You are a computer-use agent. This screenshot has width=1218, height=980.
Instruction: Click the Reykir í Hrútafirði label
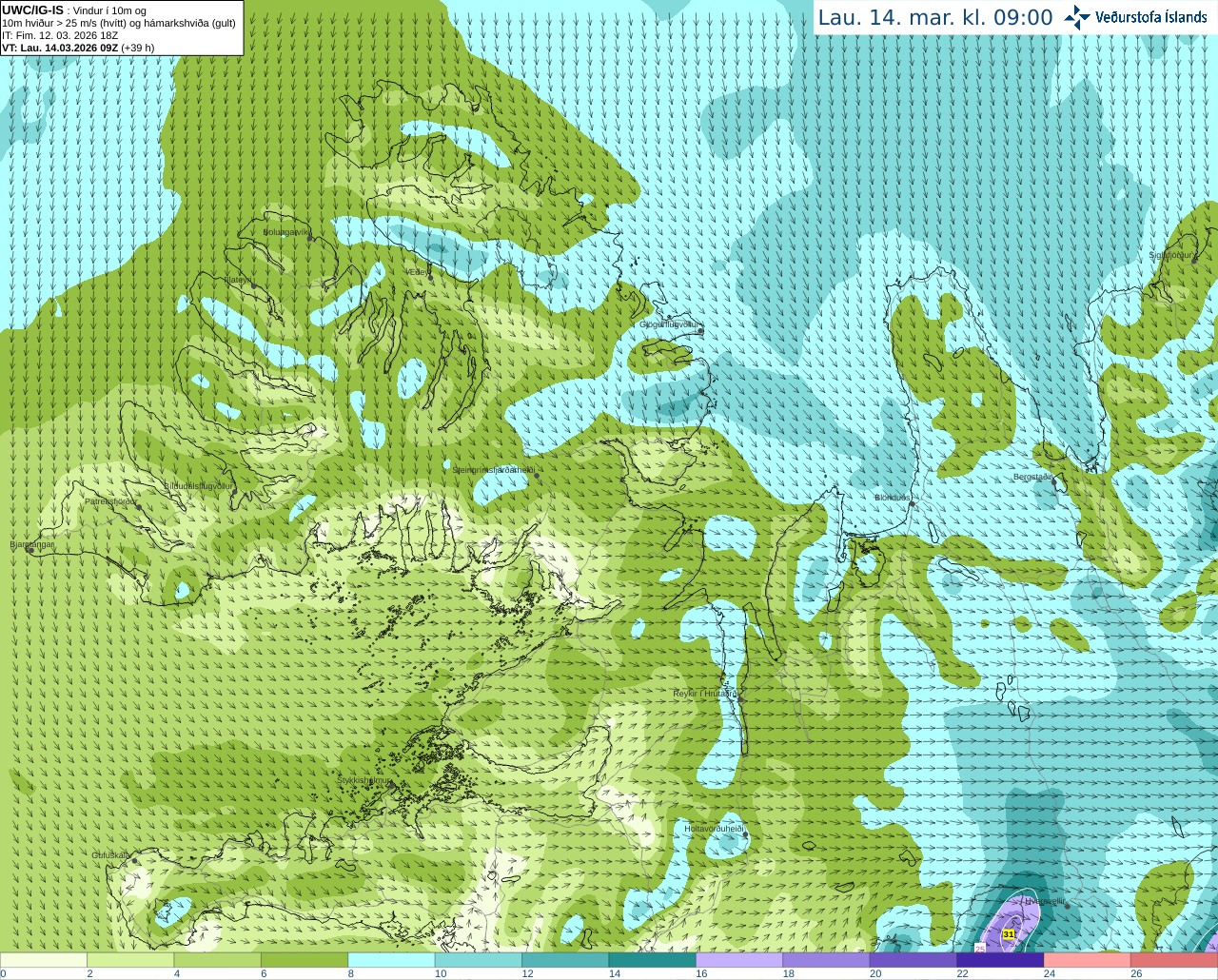point(705,694)
